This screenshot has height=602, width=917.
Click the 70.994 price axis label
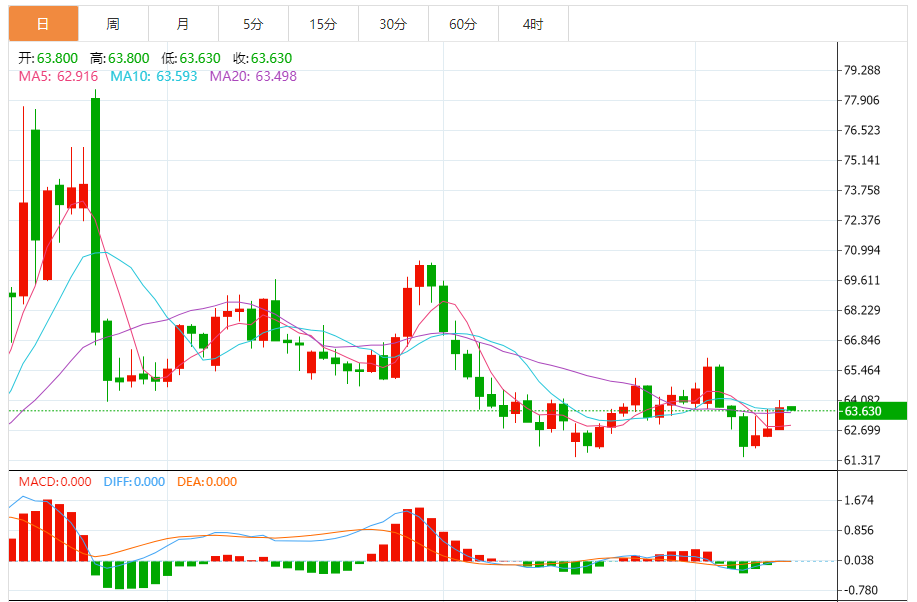[862, 250]
